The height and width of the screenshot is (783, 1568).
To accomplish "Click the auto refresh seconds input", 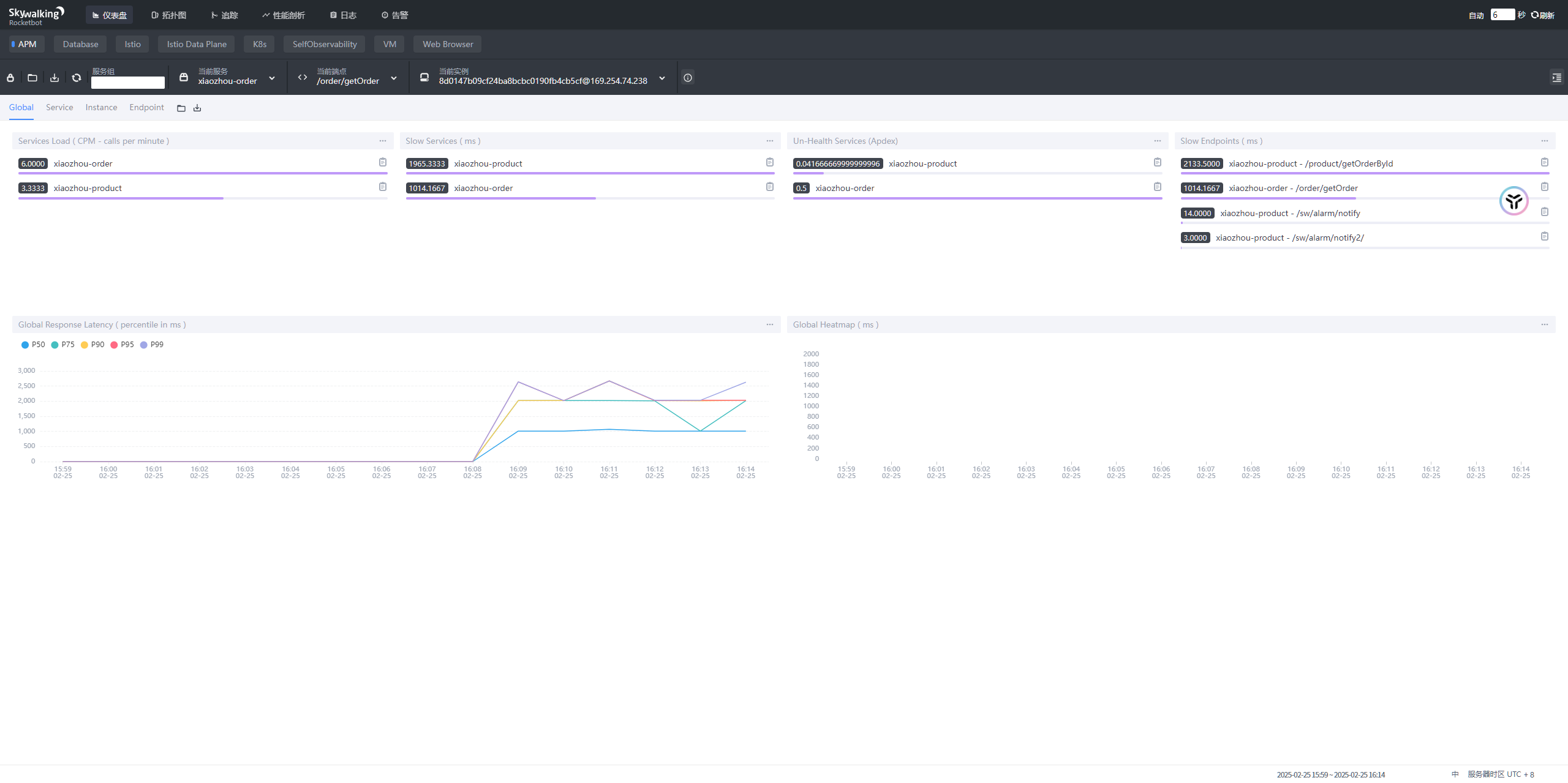I will click(x=1502, y=15).
